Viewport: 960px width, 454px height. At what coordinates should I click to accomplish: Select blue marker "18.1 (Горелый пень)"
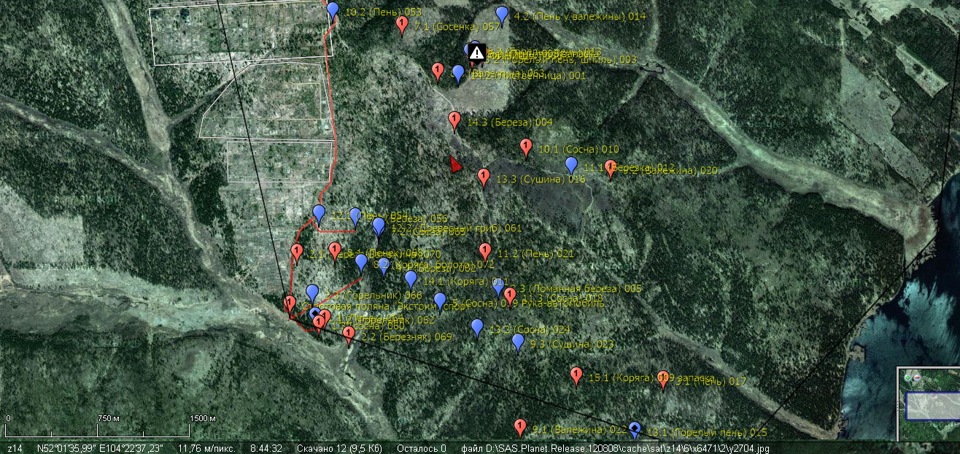[634, 430]
